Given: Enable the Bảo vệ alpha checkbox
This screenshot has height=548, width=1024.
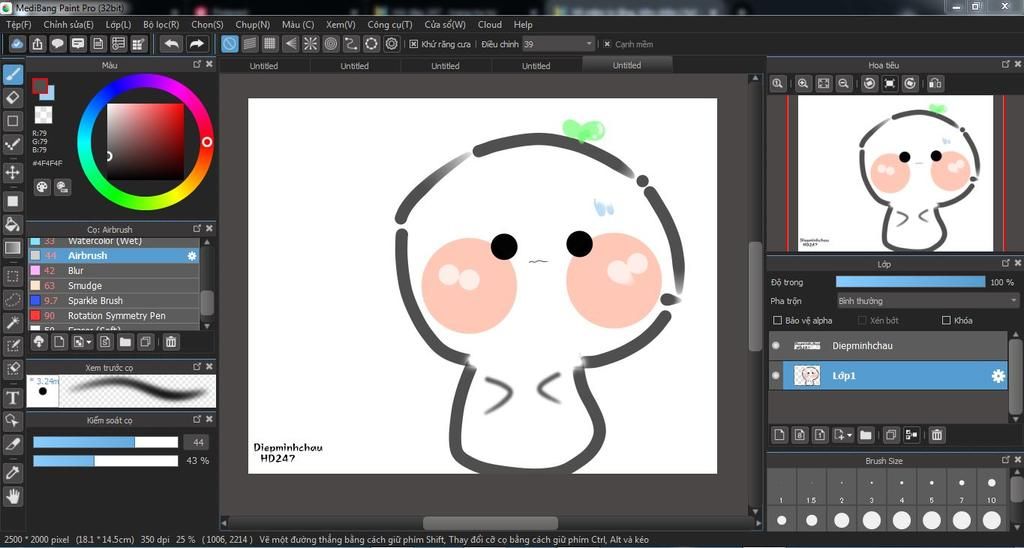Looking at the screenshot, I should 777,320.
